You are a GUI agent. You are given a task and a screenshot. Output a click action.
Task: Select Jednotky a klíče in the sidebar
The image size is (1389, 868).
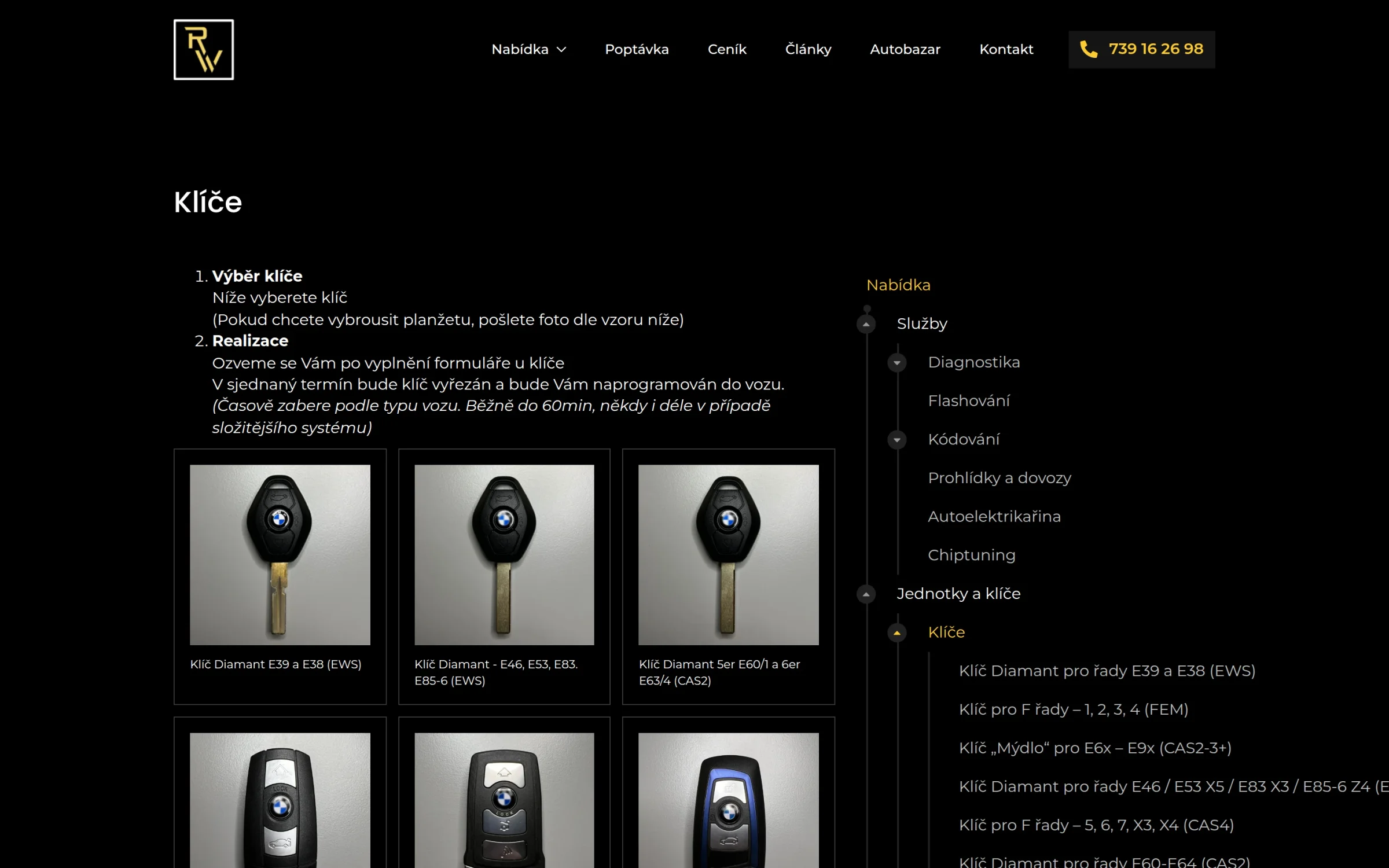click(958, 594)
